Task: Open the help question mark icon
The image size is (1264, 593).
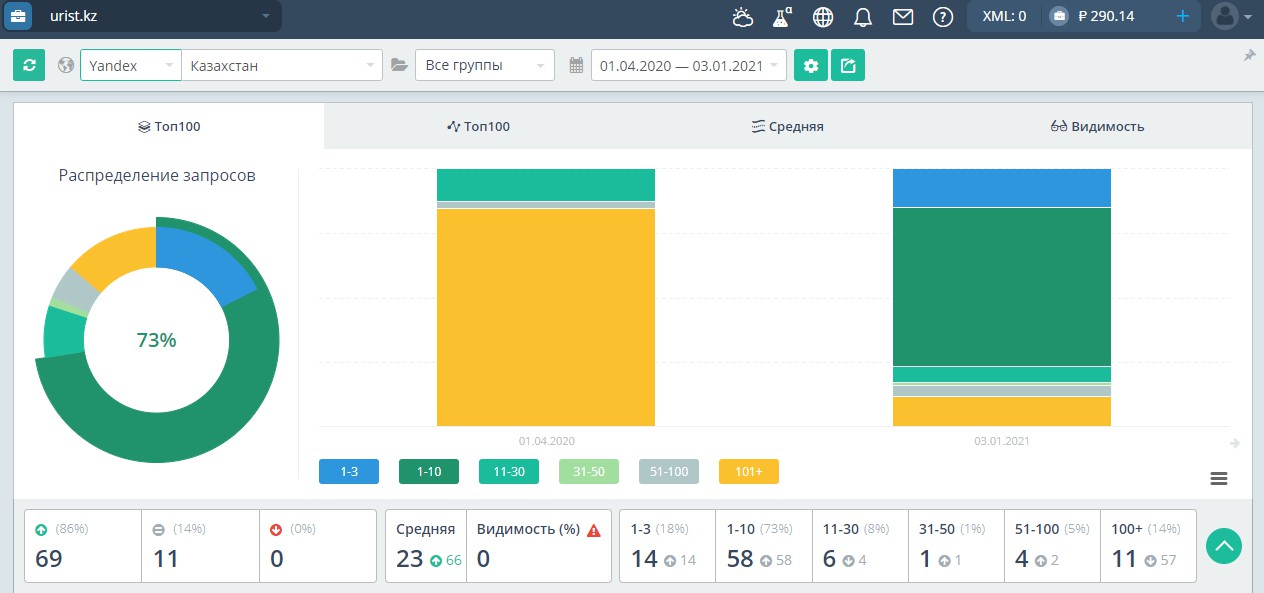Action: click(942, 16)
